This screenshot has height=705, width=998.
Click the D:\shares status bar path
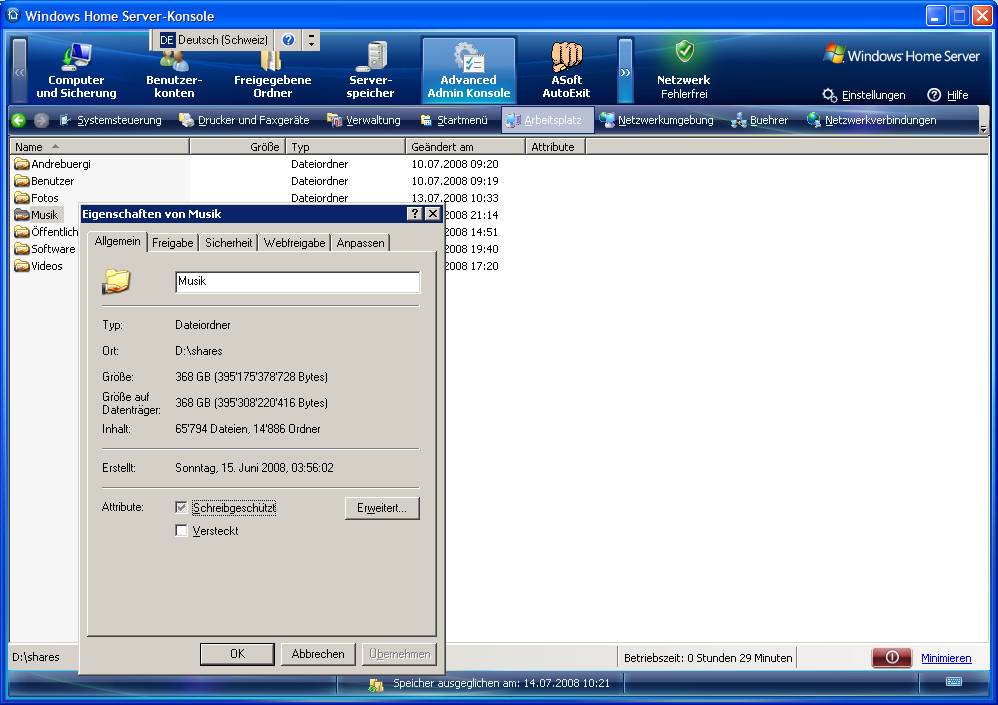[x=36, y=657]
